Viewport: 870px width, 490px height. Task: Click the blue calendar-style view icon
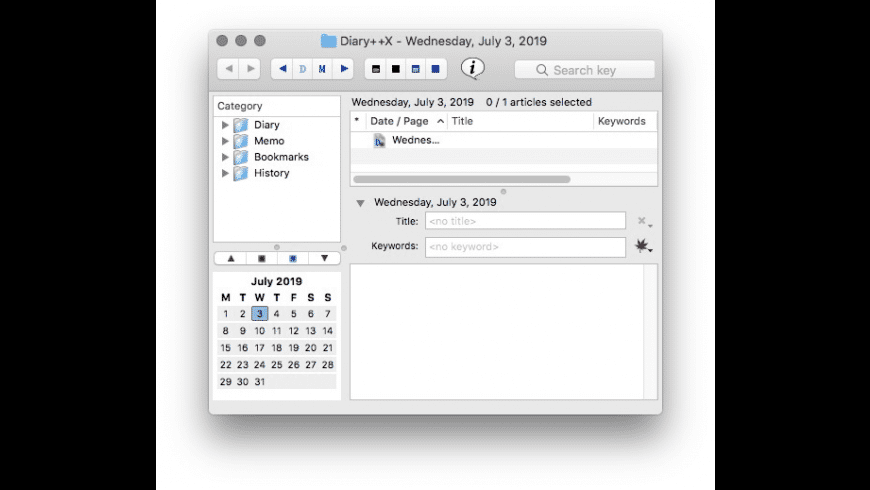(x=416, y=69)
